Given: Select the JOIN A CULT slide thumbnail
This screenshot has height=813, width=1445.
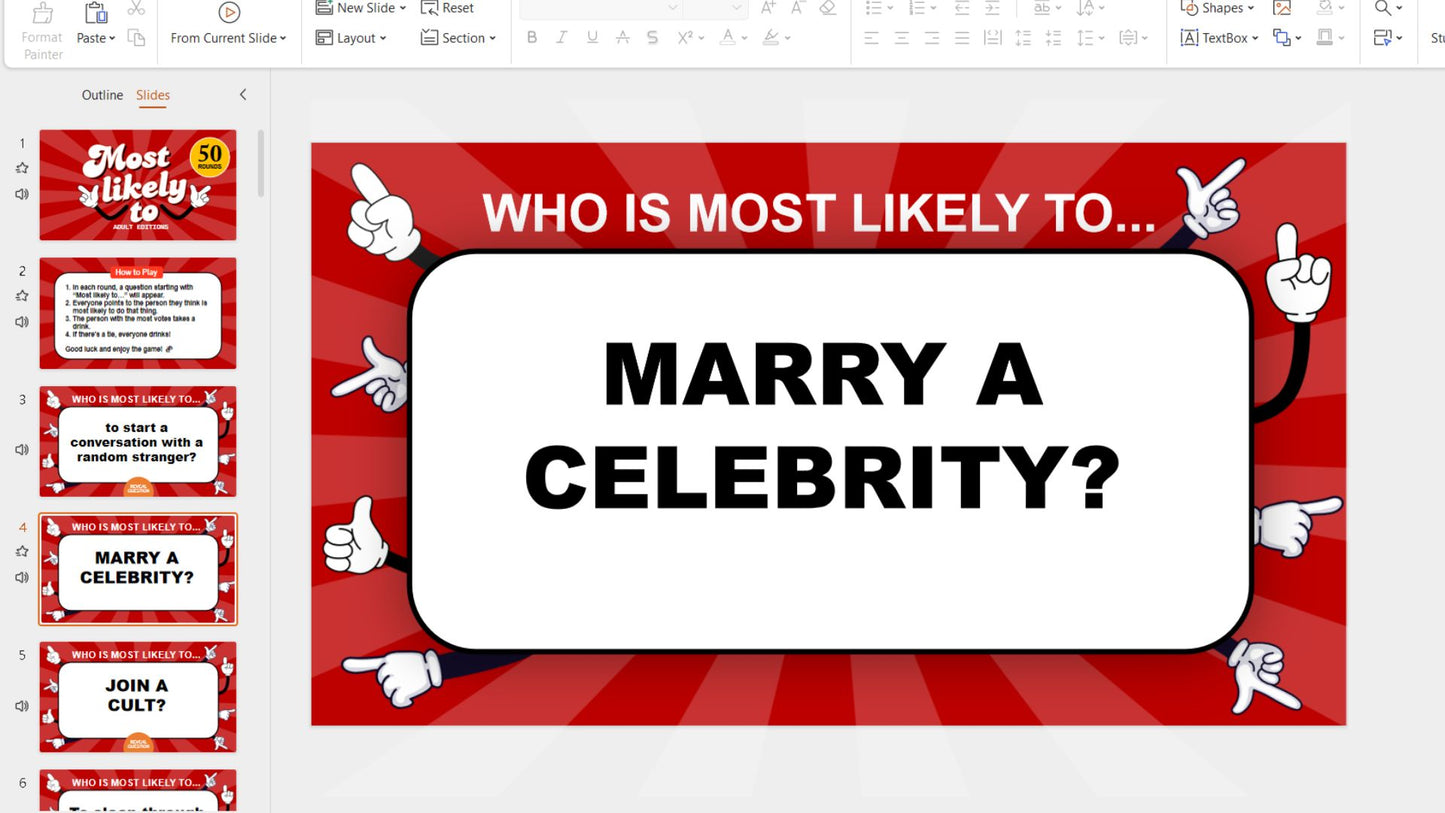Looking at the screenshot, I should point(137,697).
